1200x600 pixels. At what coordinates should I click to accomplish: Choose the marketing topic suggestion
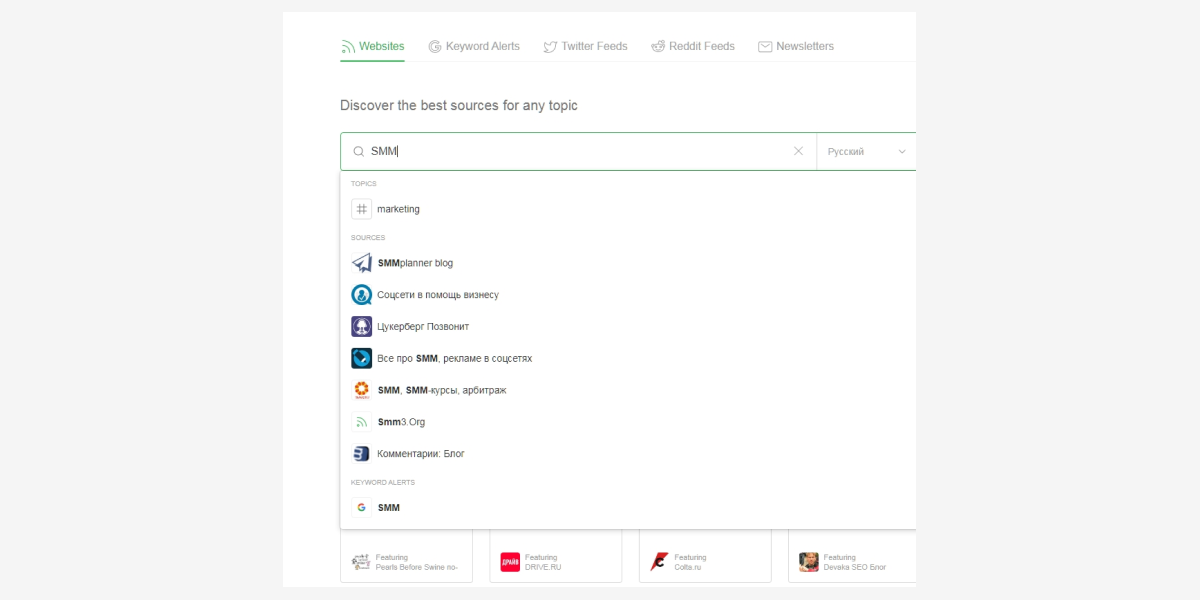pos(628,209)
